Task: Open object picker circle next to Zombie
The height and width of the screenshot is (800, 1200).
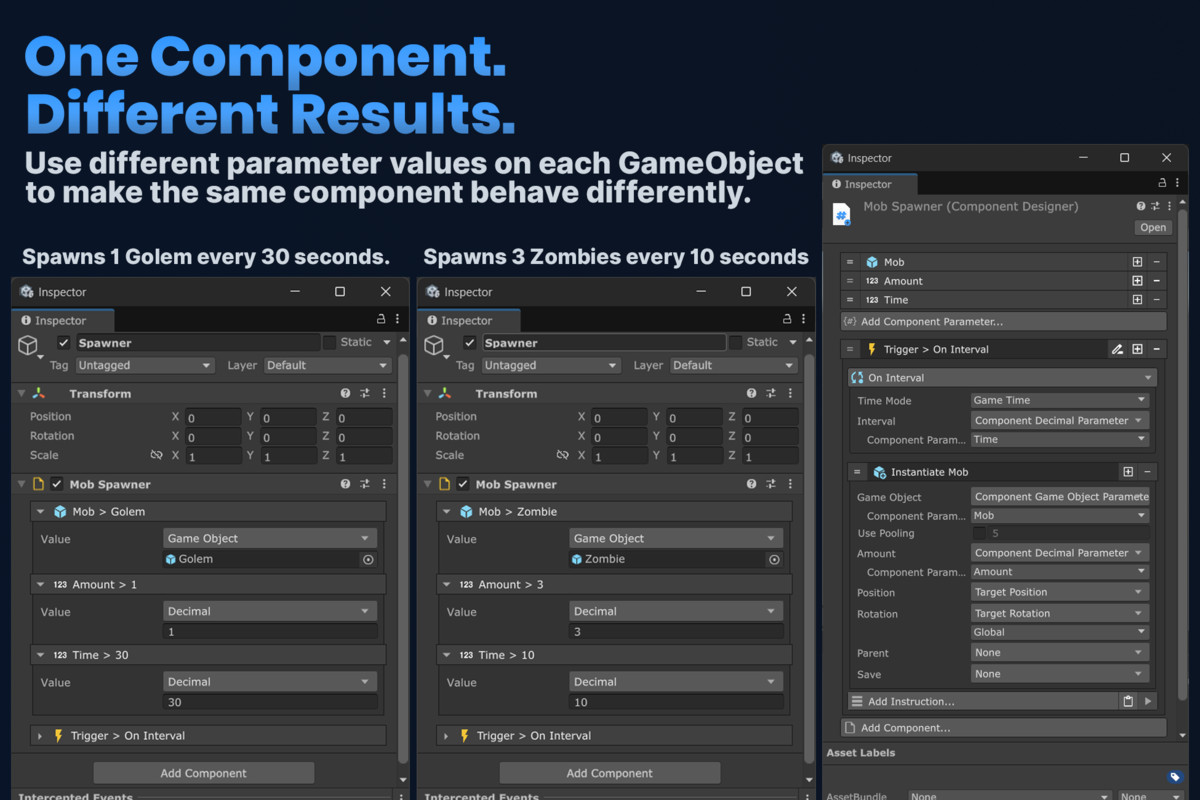Action: [x=774, y=560]
